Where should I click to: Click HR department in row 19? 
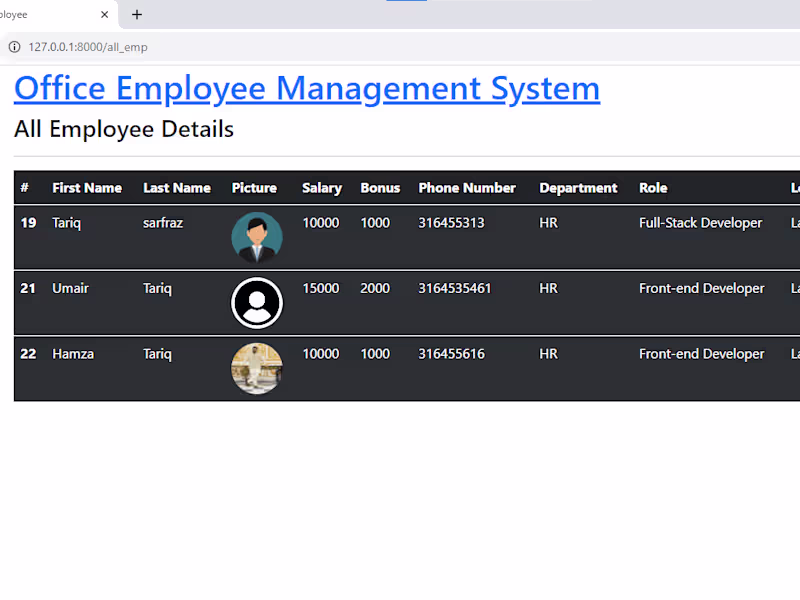[548, 223]
